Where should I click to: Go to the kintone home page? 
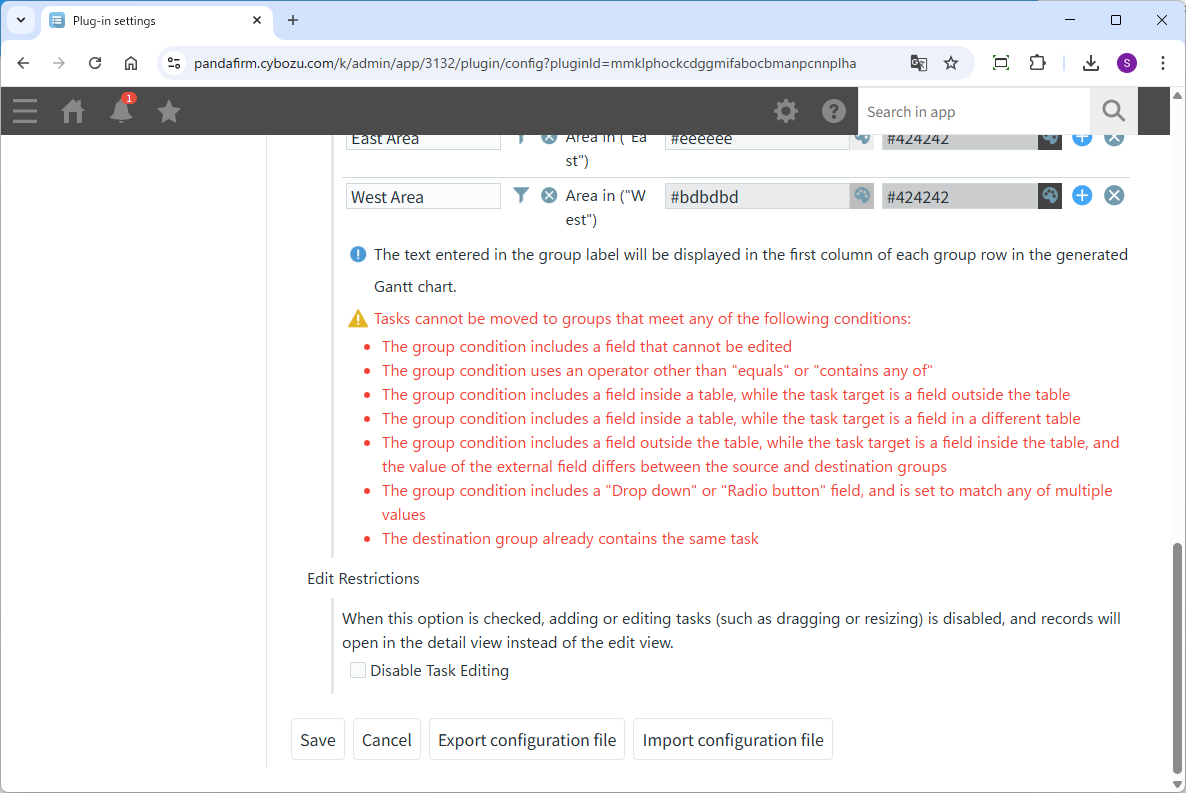(x=73, y=111)
